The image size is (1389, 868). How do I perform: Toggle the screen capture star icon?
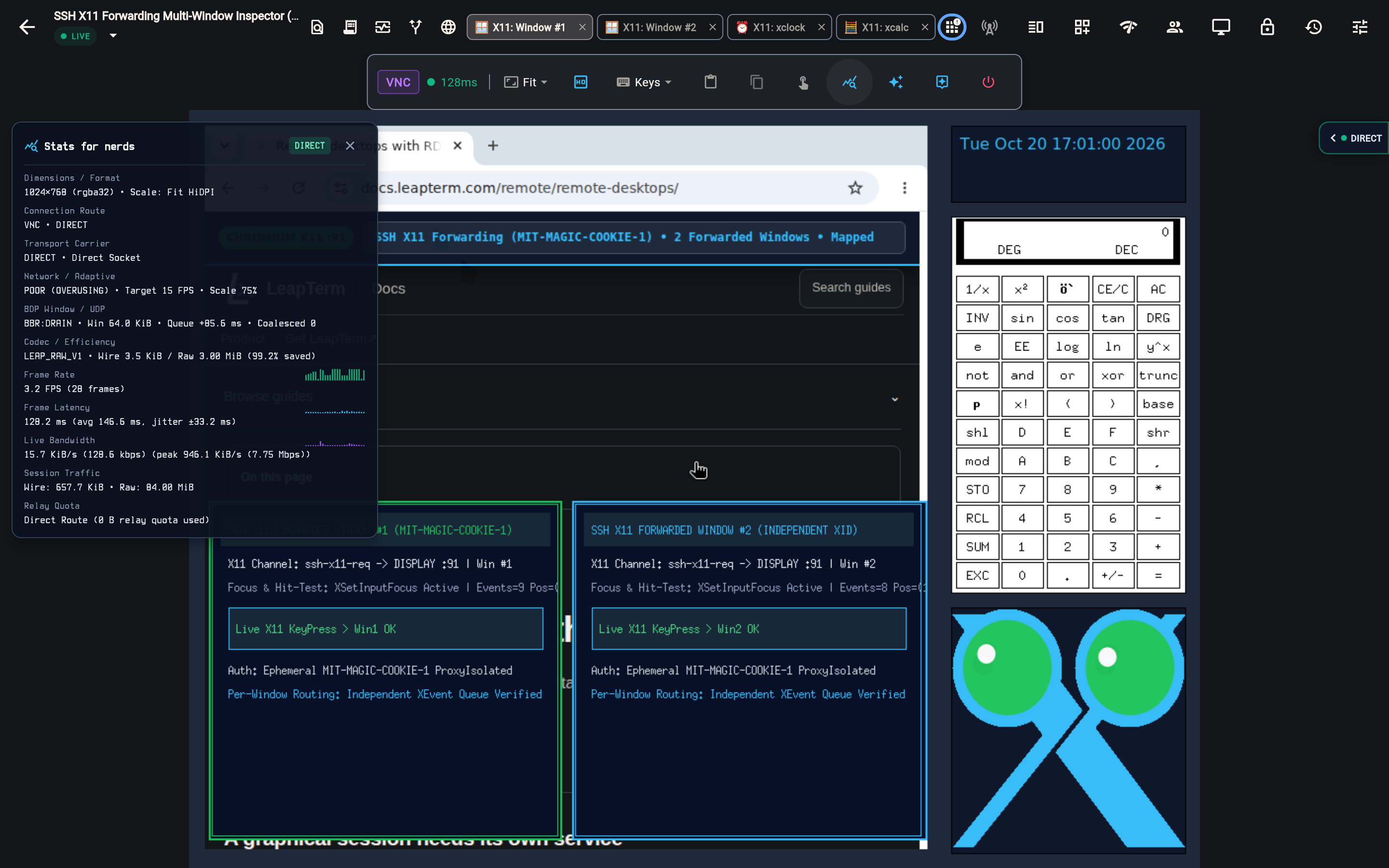942,82
